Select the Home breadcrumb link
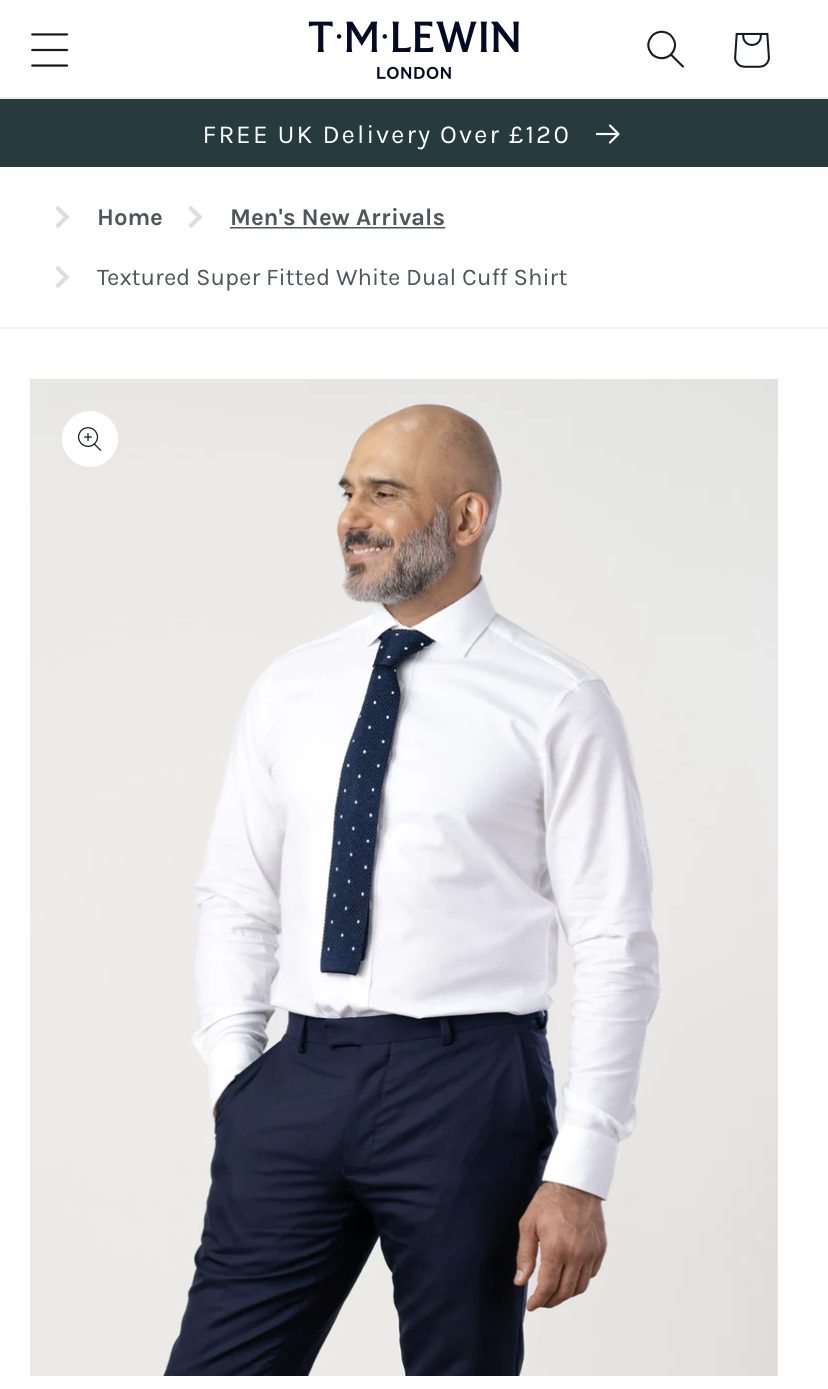Image resolution: width=828 pixels, height=1389 pixels. [x=130, y=217]
